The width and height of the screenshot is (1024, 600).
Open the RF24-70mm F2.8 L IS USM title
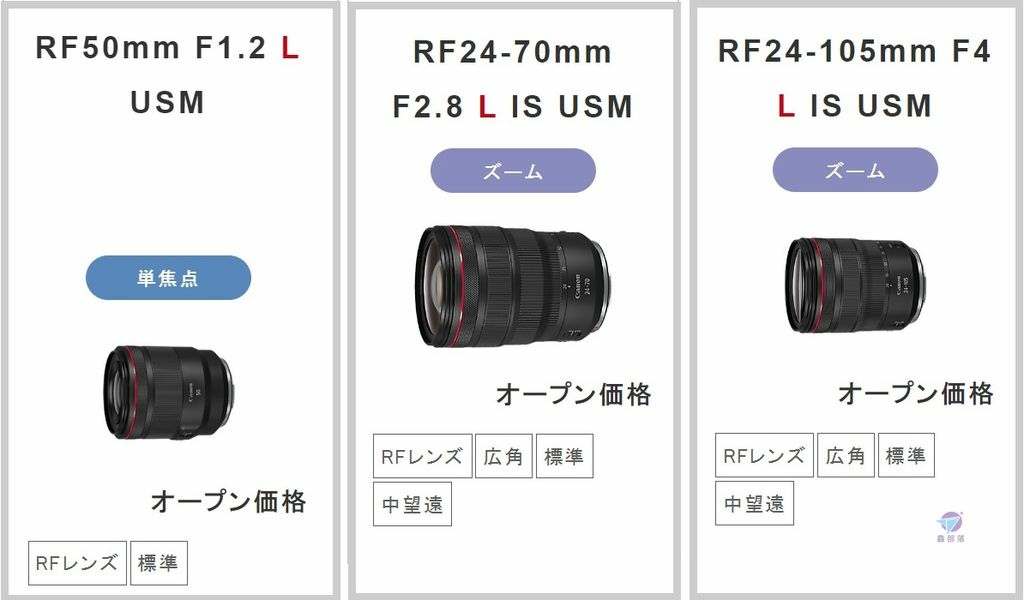[x=513, y=79]
